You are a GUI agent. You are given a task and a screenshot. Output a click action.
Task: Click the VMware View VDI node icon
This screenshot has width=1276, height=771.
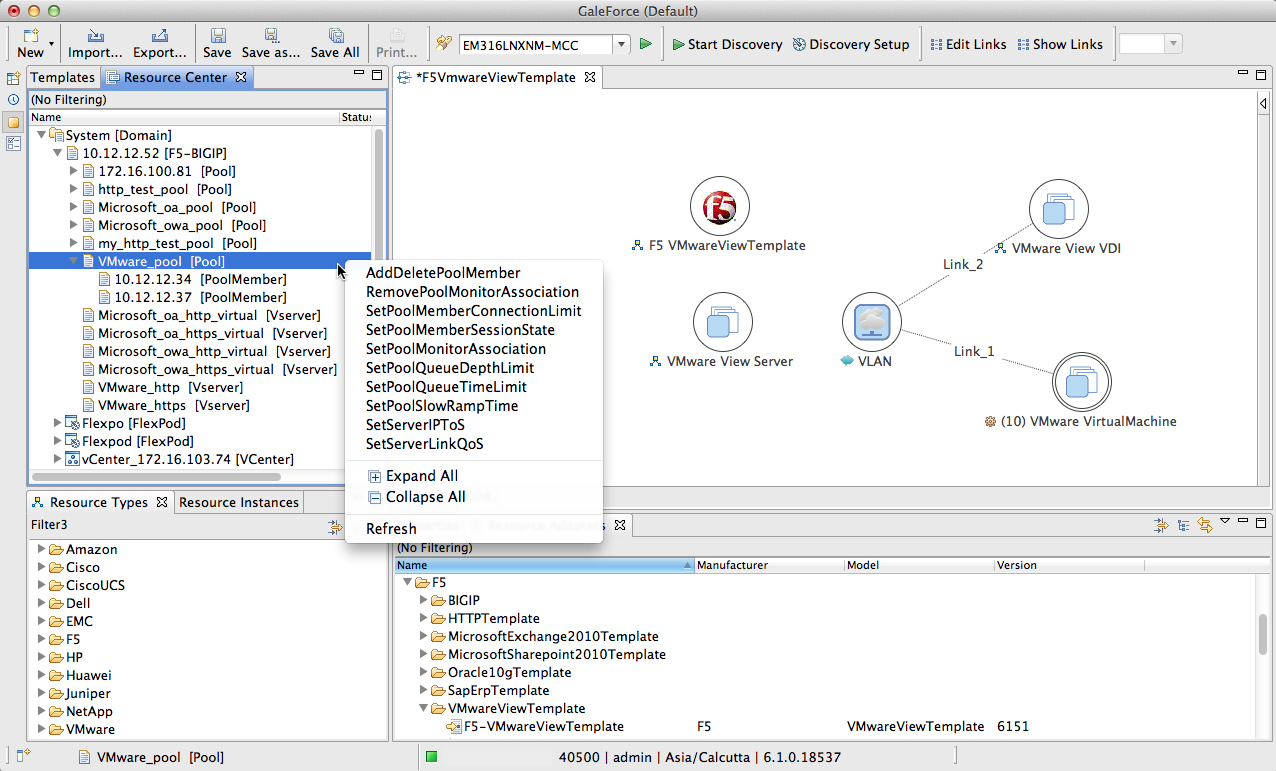[x=1058, y=210]
